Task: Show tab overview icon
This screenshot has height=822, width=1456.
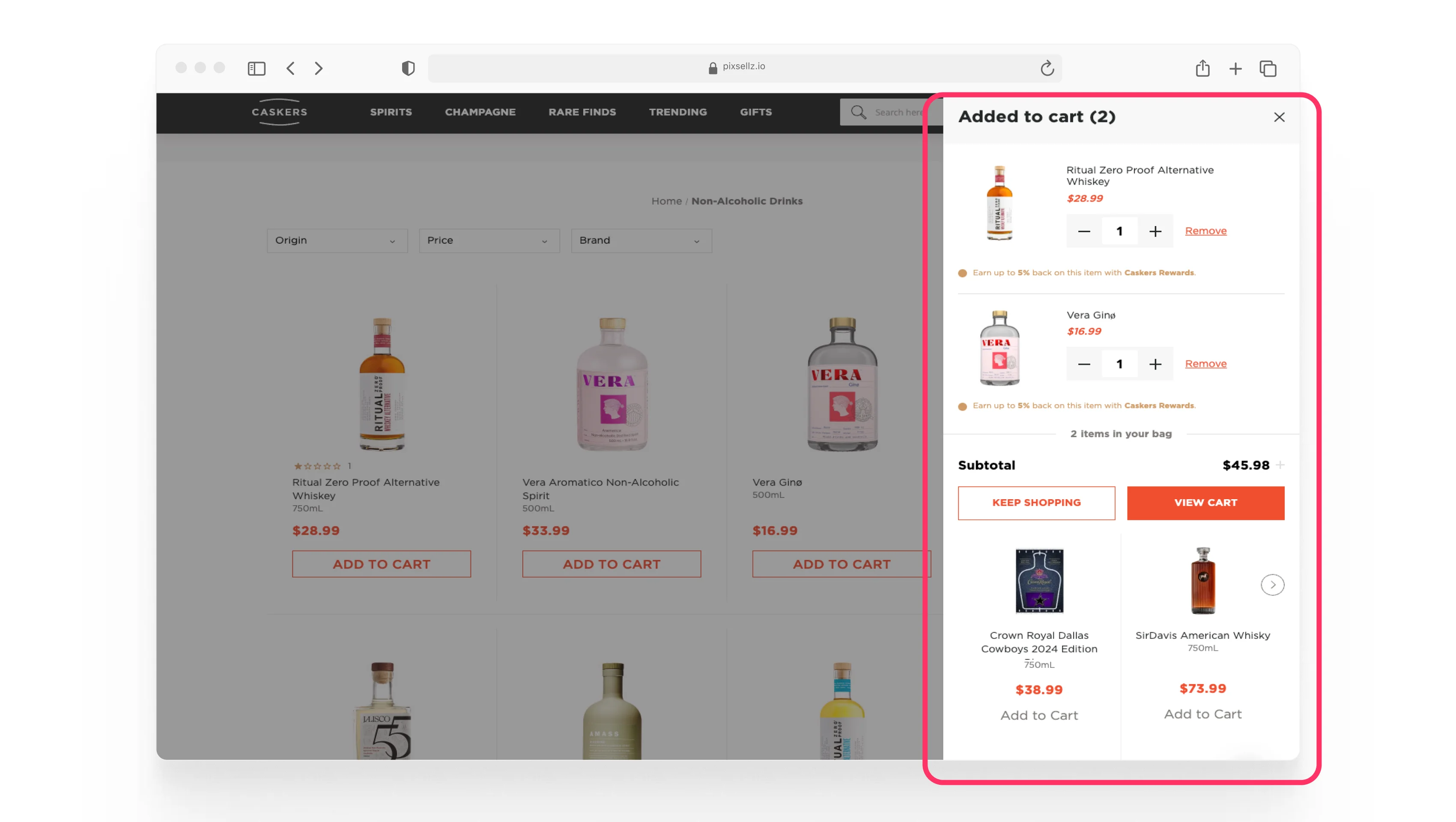Action: [1268, 68]
